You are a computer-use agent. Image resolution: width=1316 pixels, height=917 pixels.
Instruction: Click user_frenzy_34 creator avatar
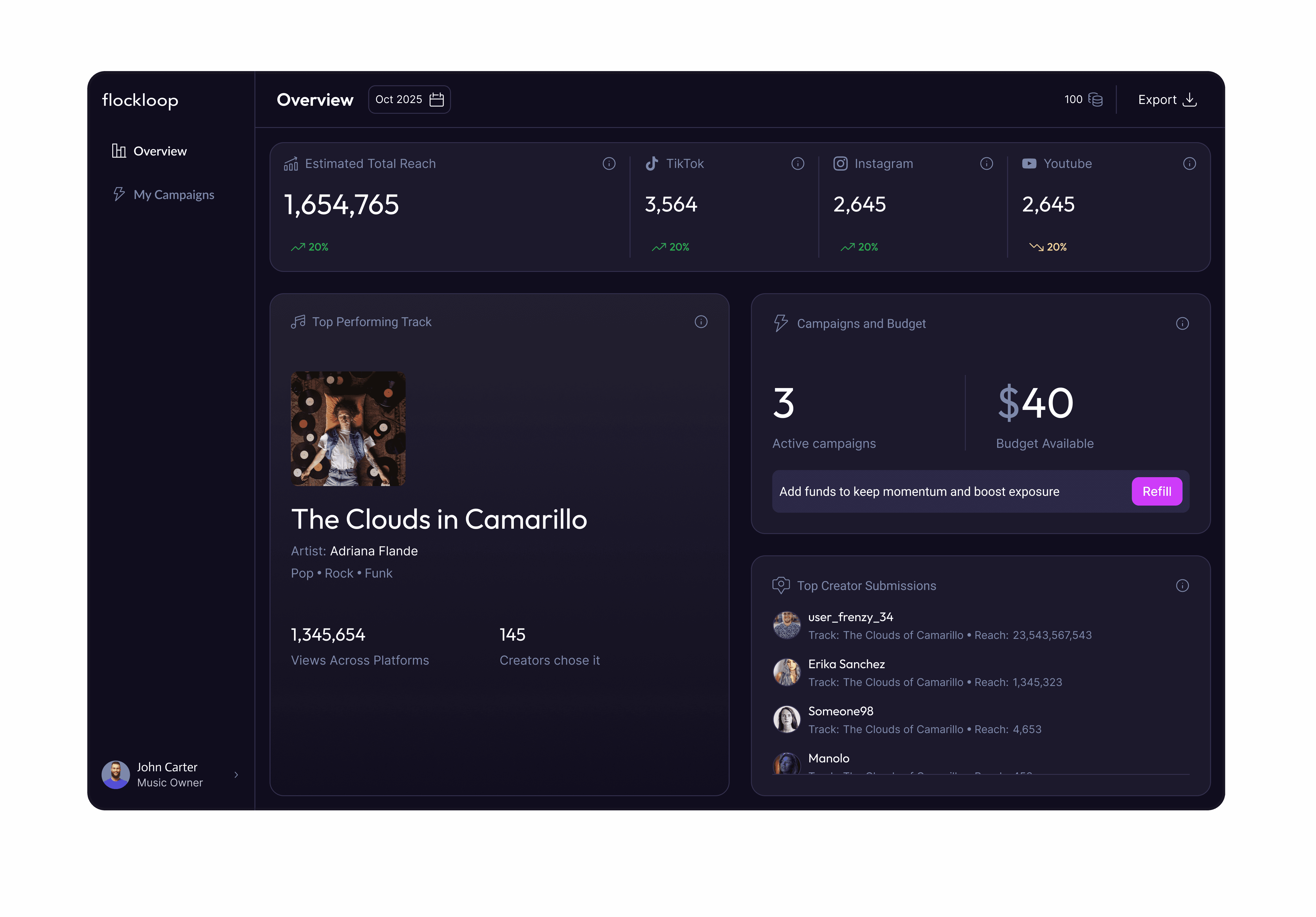pyautogui.click(x=786, y=625)
